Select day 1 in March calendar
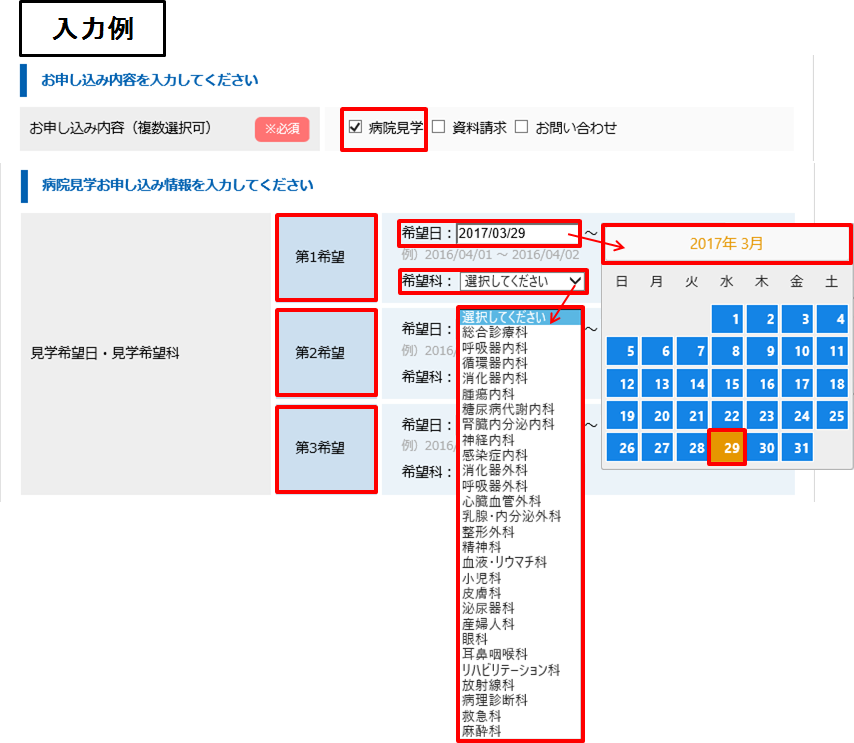The height and width of the screenshot is (743, 854). tap(731, 320)
